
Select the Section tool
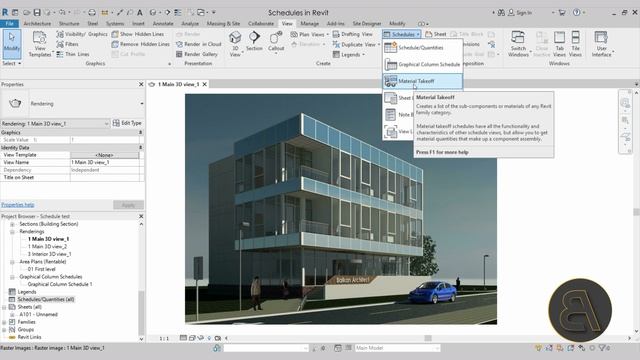coord(254,42)
